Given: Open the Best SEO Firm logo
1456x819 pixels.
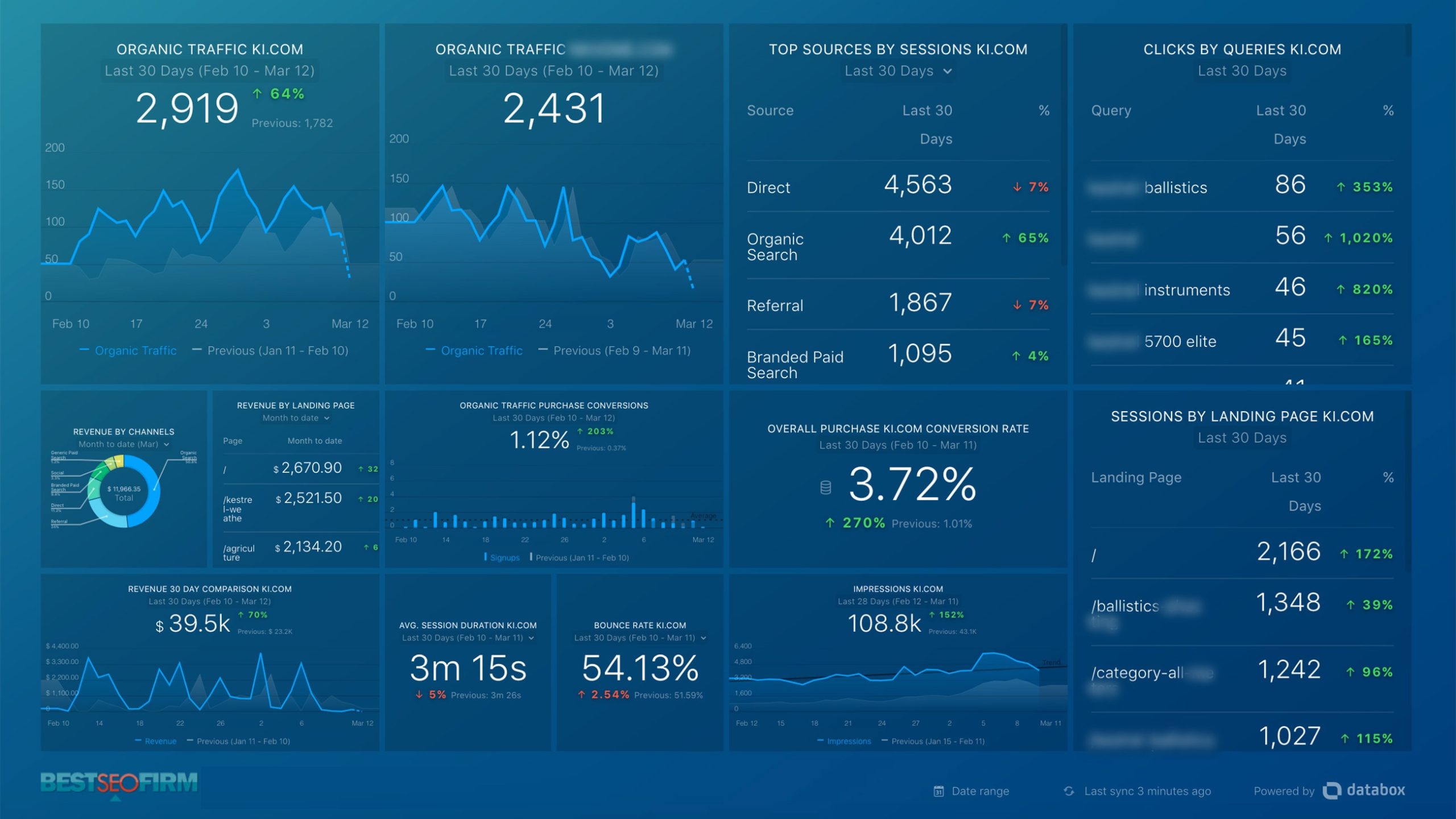Looking at the screenshot, I should 119,784.
